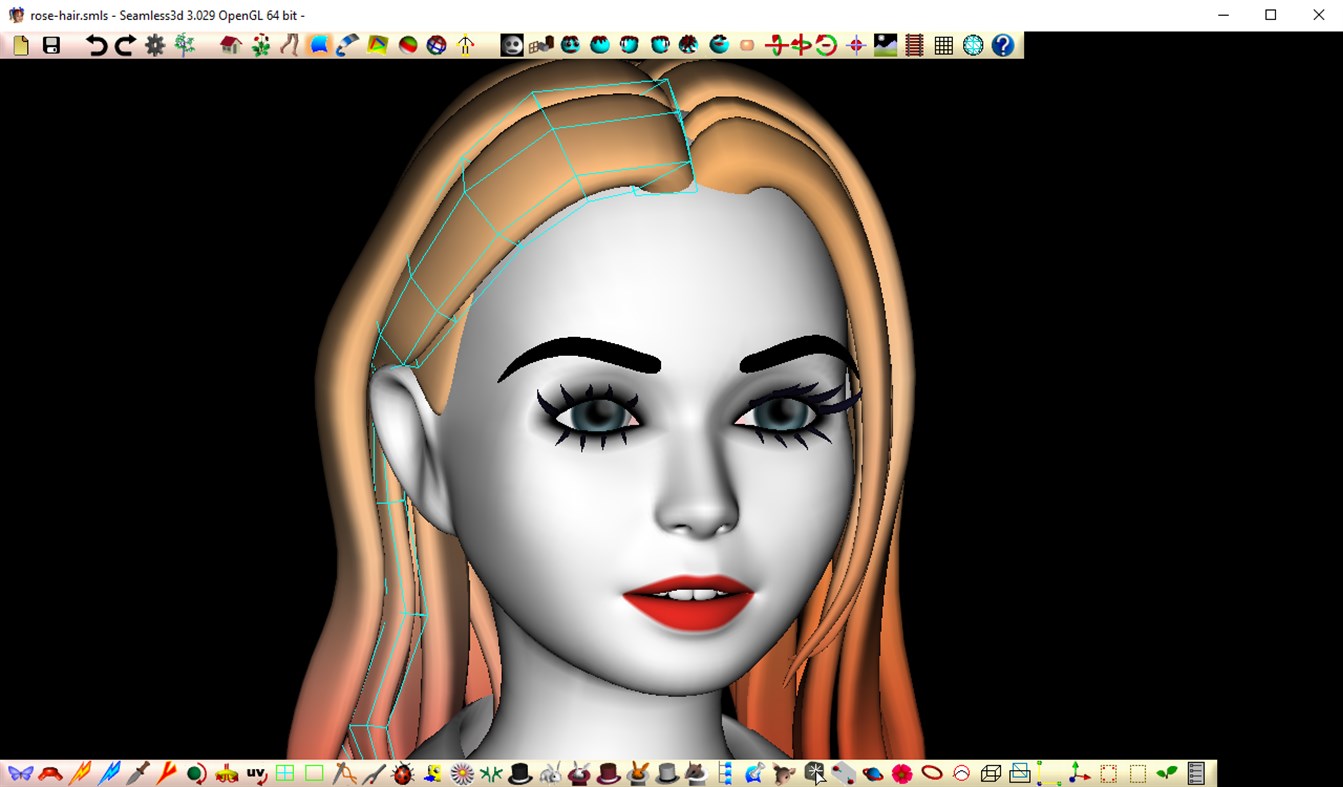Click the grid icon in the top toolbar
Screen dimensions: 1343x787
coord(943,44)
